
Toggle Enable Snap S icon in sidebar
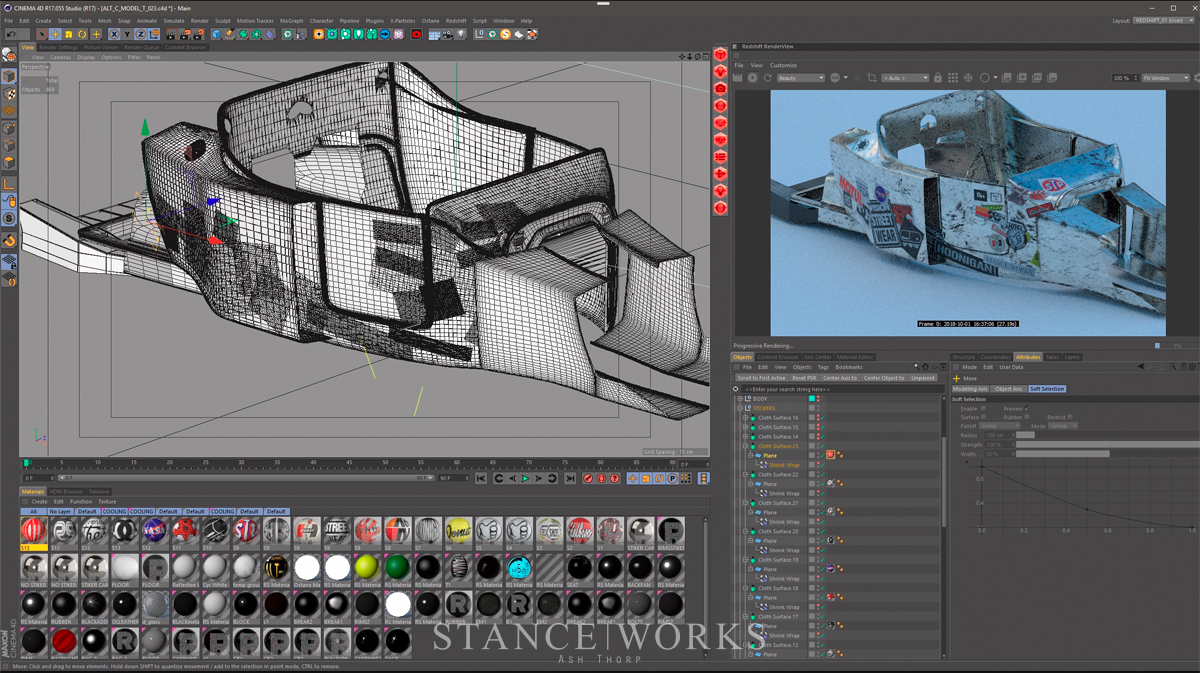tap(8, 219)
